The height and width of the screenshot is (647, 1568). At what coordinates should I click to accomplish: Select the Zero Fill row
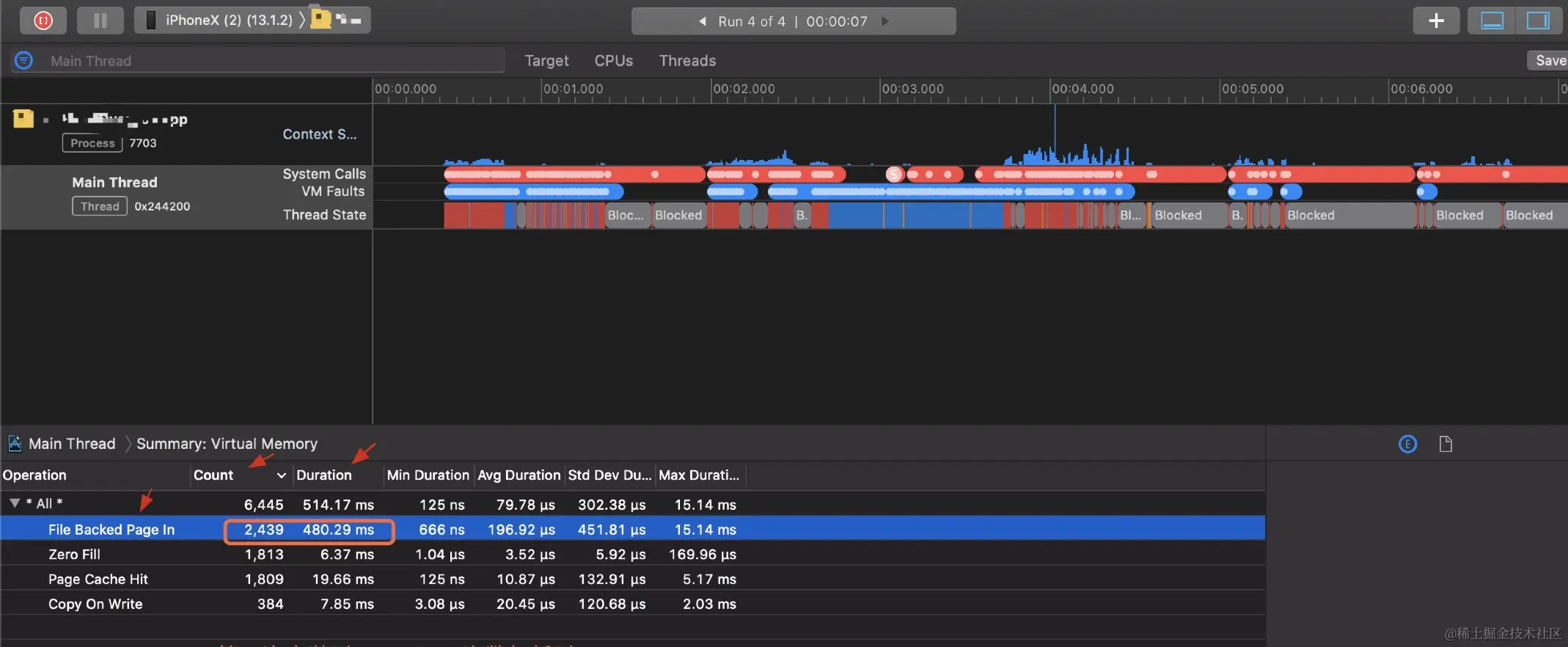tap(633, 554)
